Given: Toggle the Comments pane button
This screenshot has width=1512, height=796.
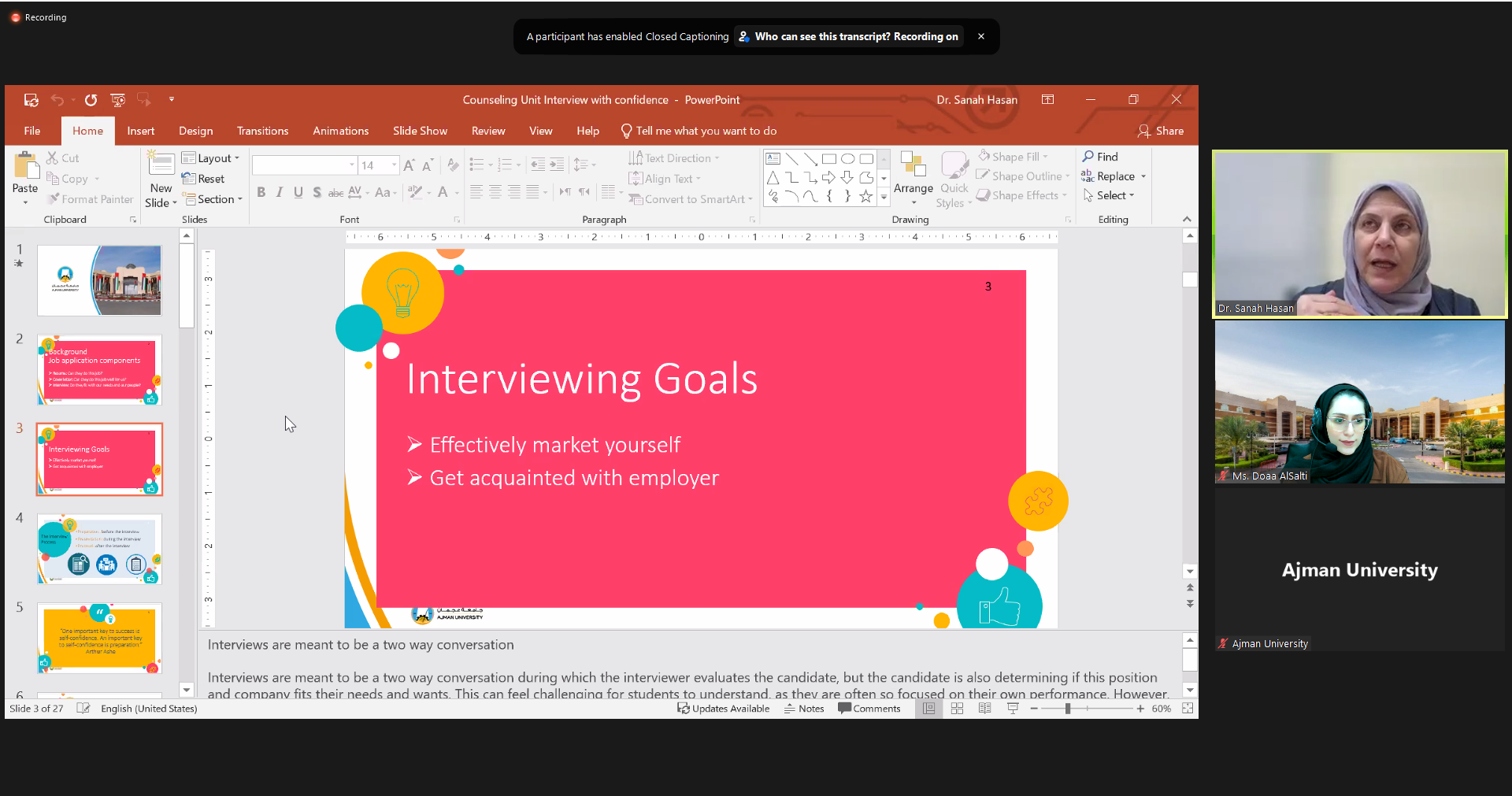Looking at the screenshot, I should (x=869, y=709).
